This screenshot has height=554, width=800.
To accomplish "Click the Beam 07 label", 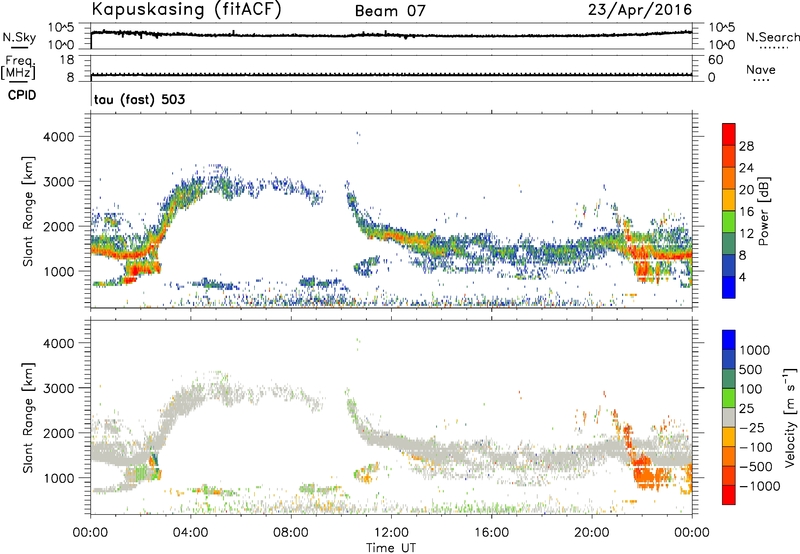I will 390,11.
